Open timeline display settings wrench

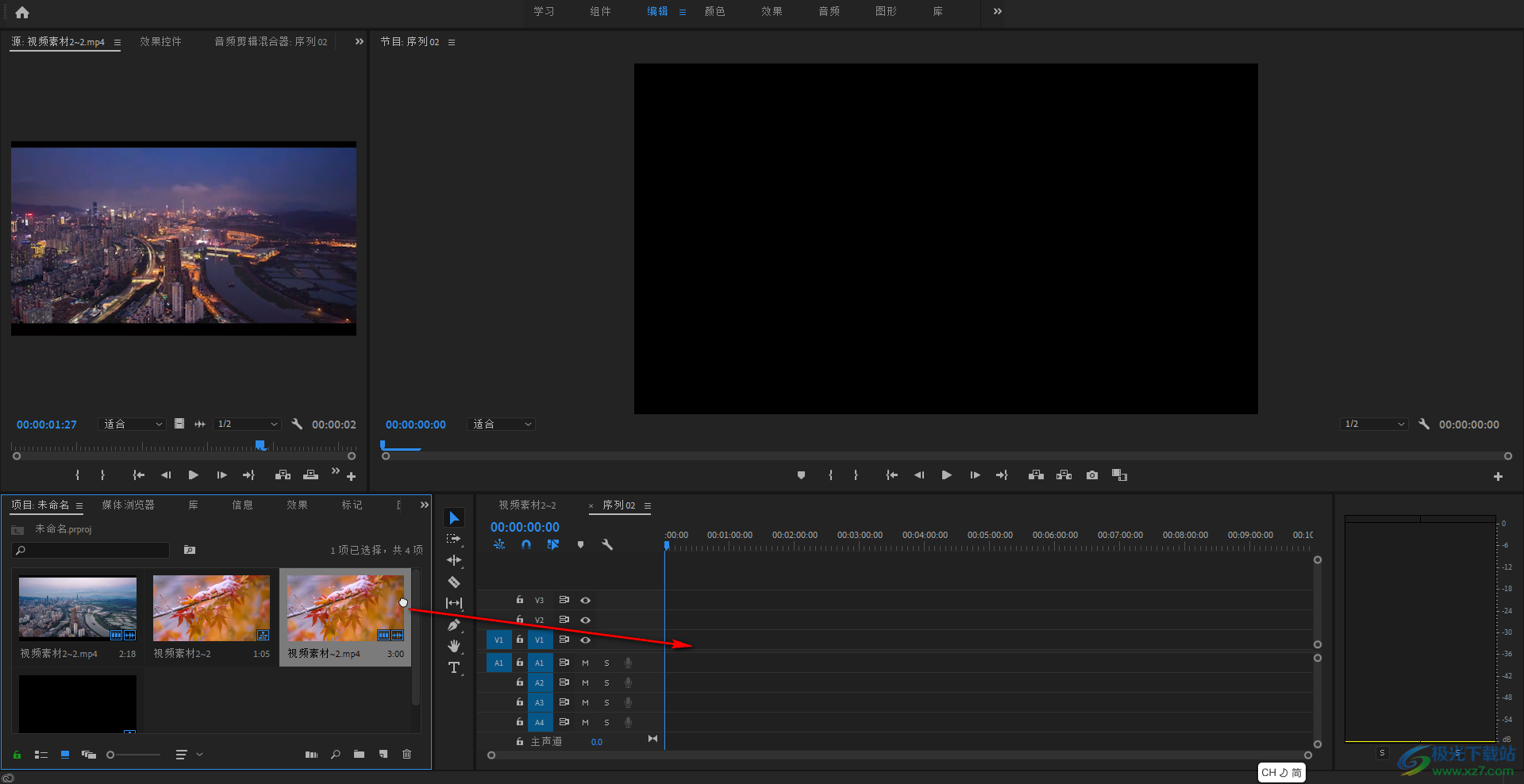click(607, 544)
